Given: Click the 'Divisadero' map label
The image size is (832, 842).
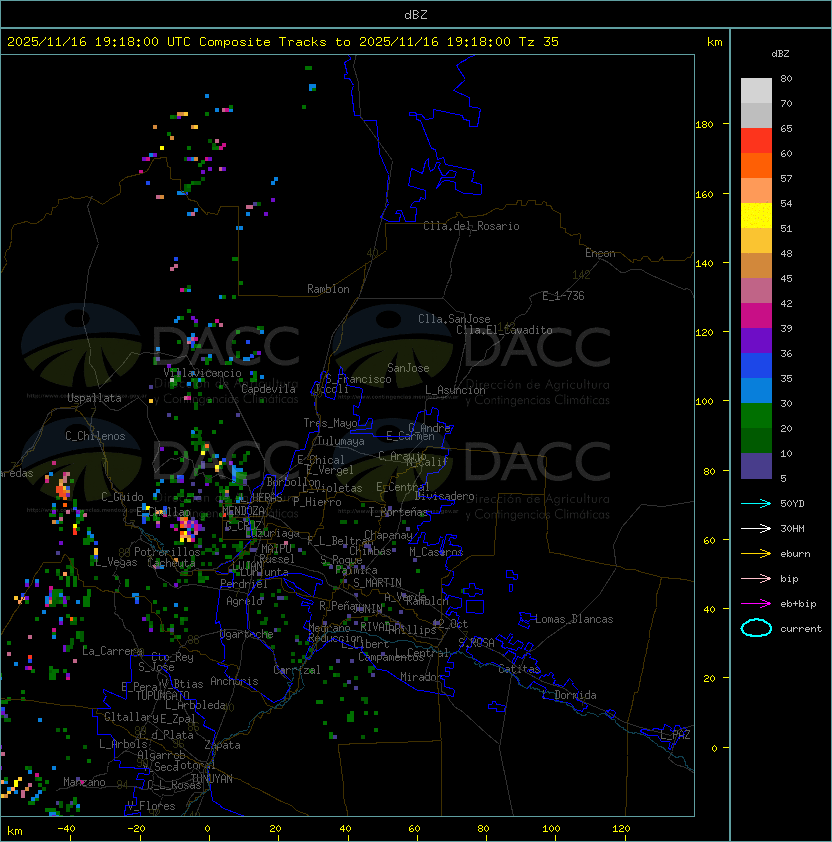Looking at the screenshot, I should click(444, 496).
